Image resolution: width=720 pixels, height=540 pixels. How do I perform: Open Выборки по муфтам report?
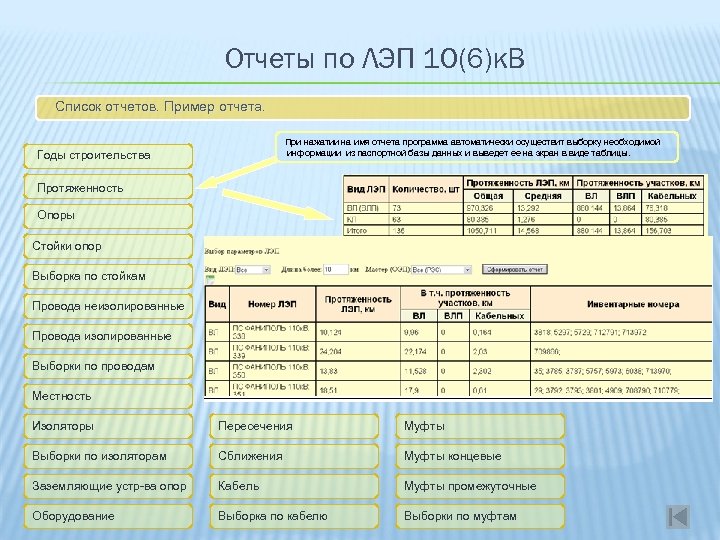[x=480, y=516]
